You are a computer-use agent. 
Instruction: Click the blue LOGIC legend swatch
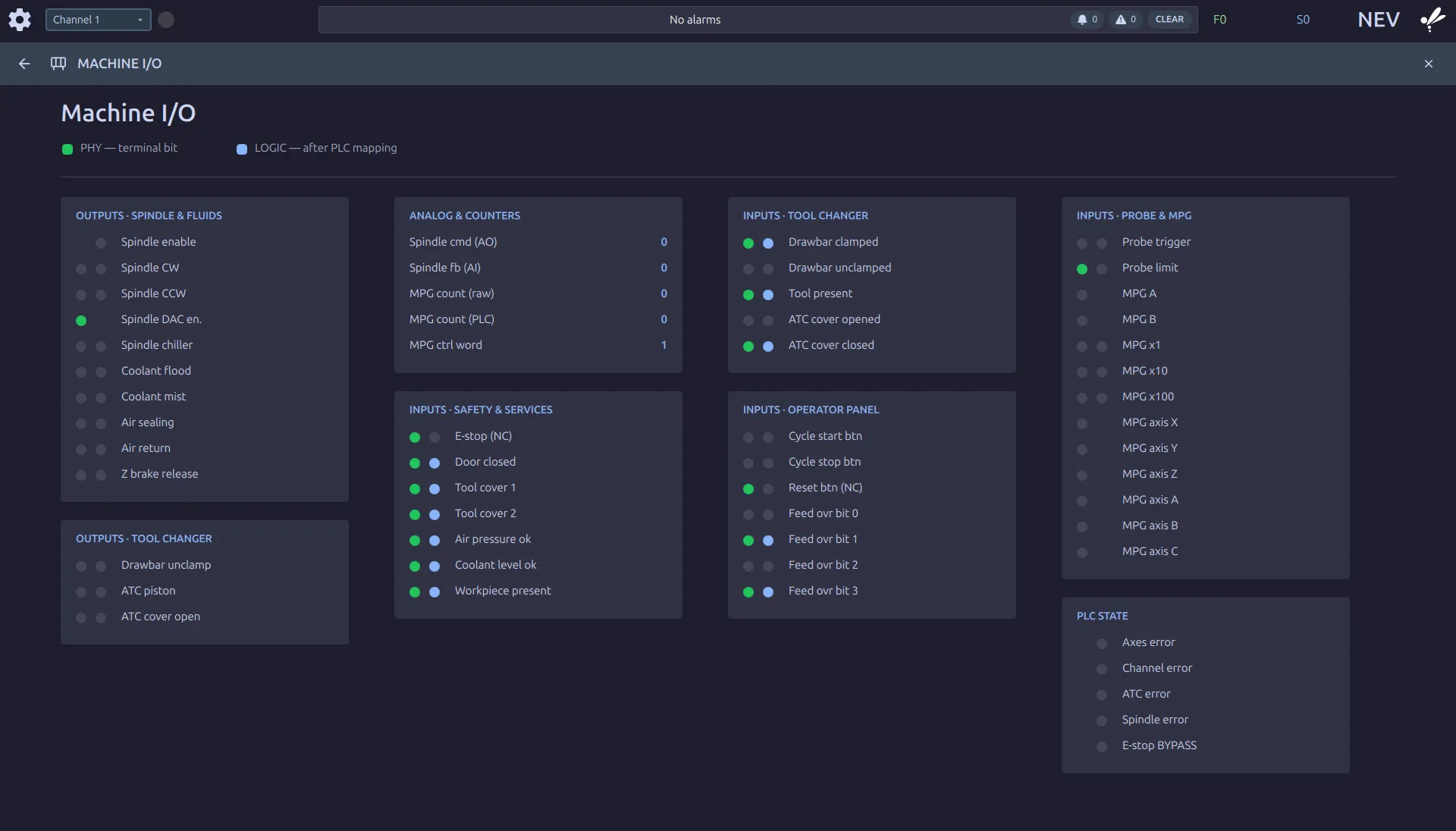[x=242, y=149]
